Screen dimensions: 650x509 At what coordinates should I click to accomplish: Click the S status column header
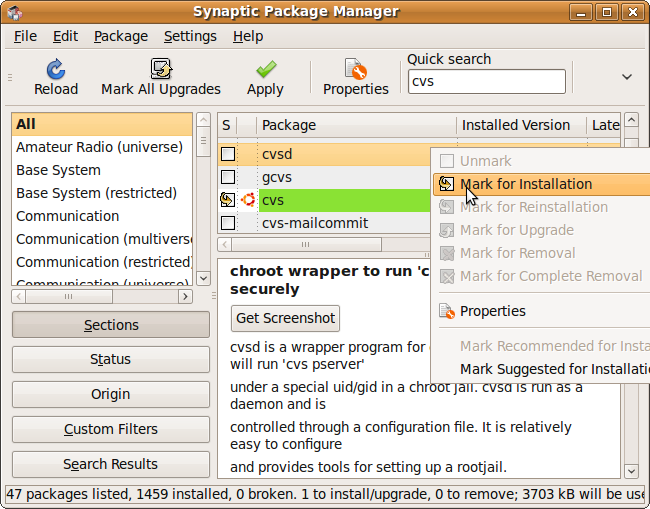pos(226,125)
